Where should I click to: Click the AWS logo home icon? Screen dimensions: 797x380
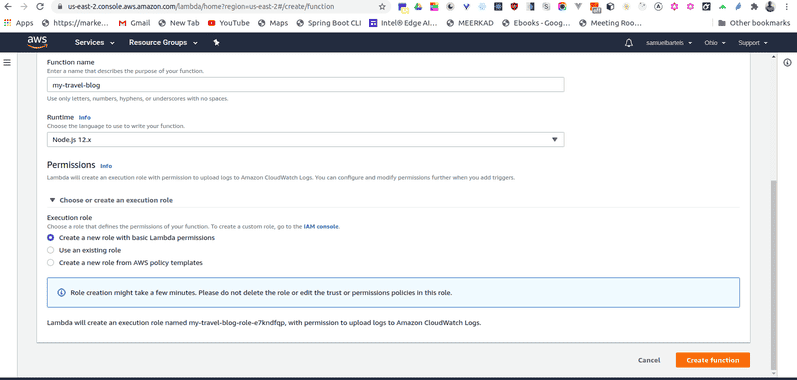[38, 43]
